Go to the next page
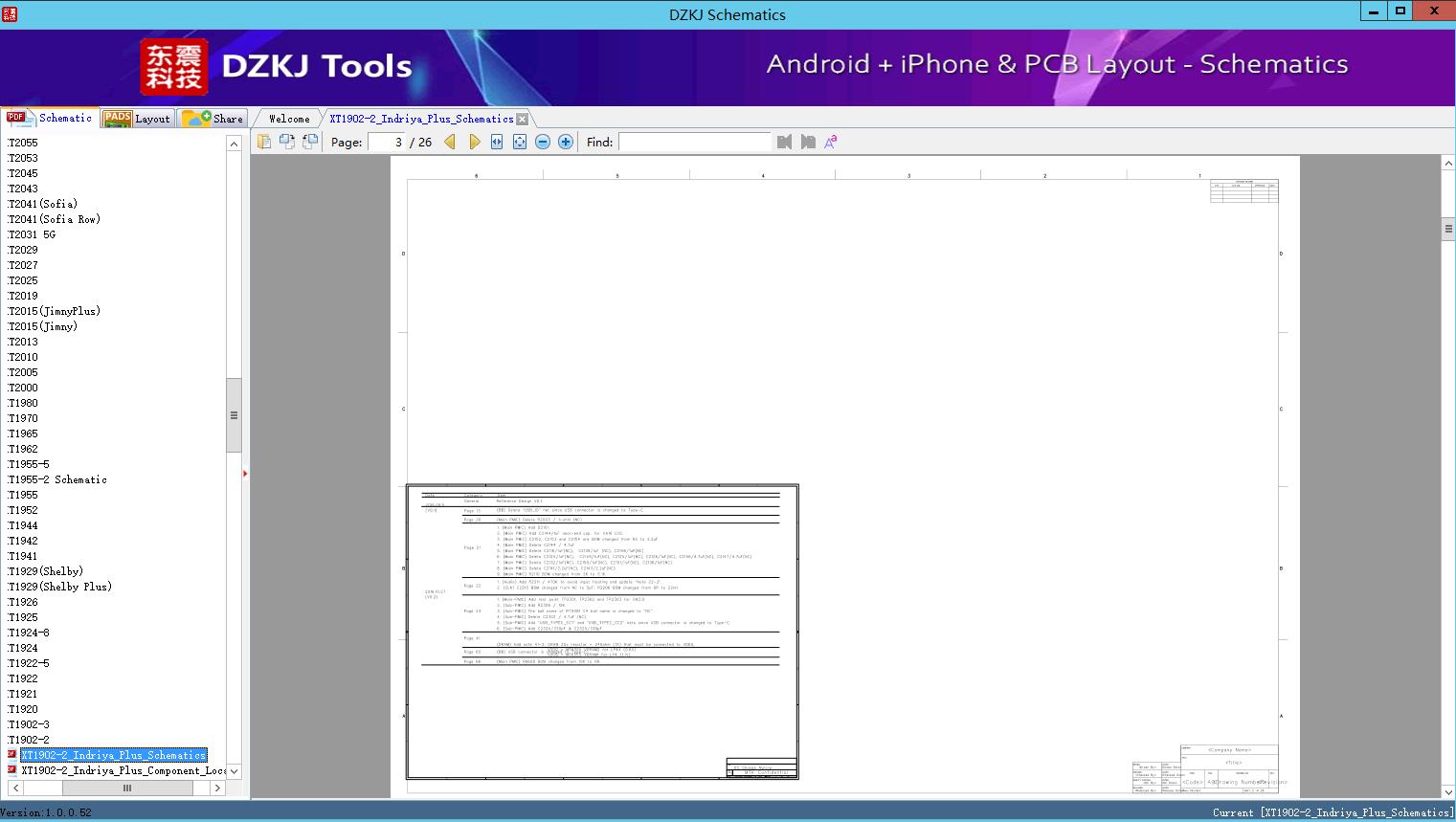1456x822 pixels. pyautogui.click(x=474, y=142)
